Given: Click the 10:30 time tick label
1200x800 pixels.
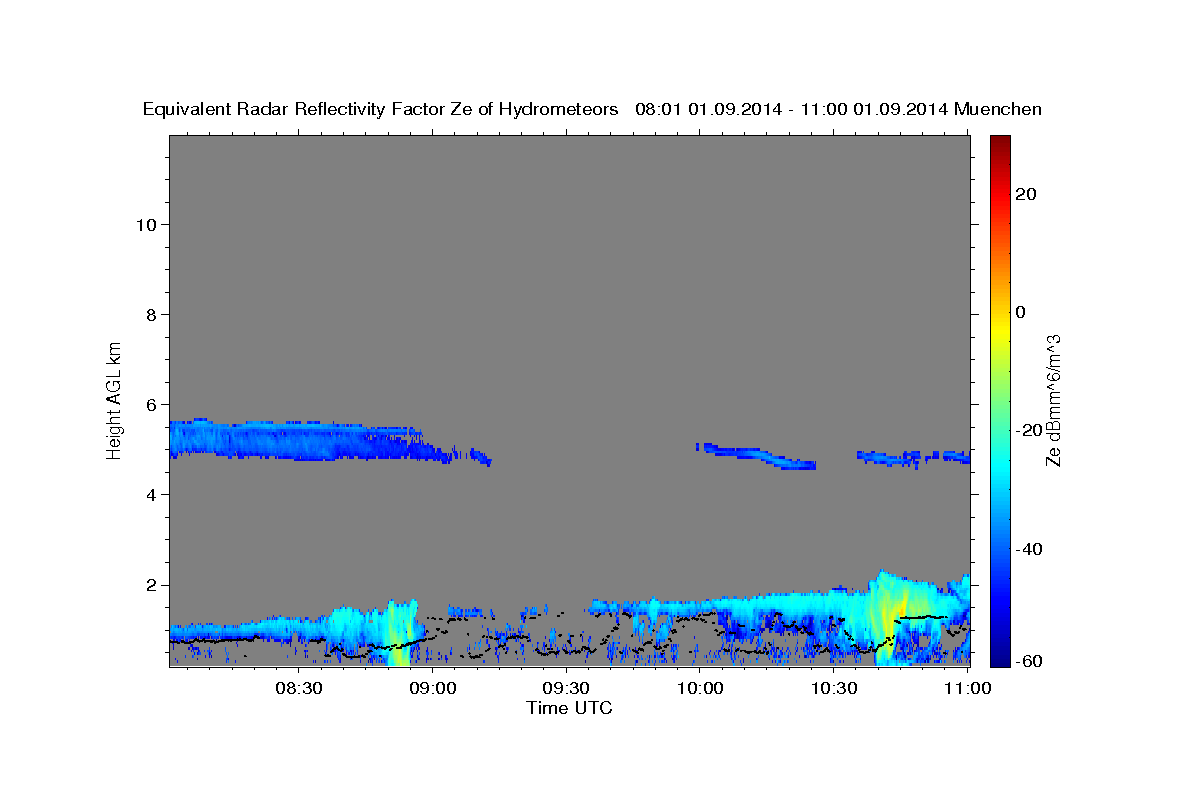Looking at the screenshot, I should pos(834,689).
